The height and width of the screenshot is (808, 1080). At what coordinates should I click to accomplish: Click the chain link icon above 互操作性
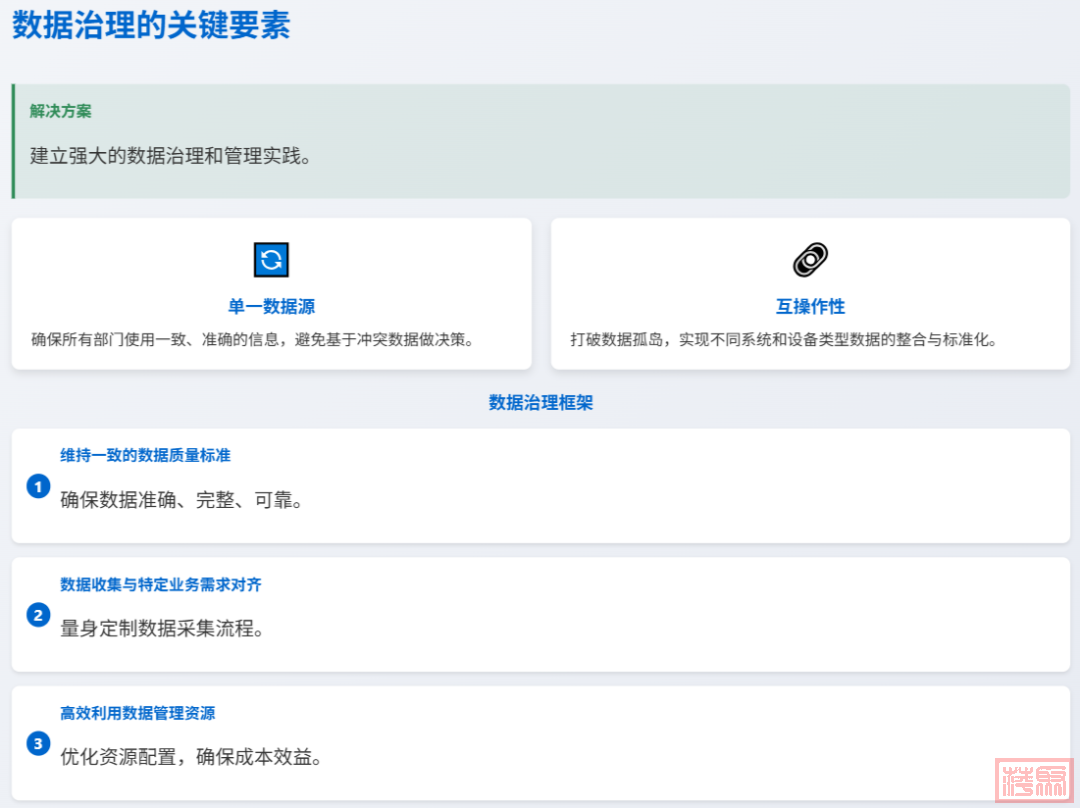[810, 260]
